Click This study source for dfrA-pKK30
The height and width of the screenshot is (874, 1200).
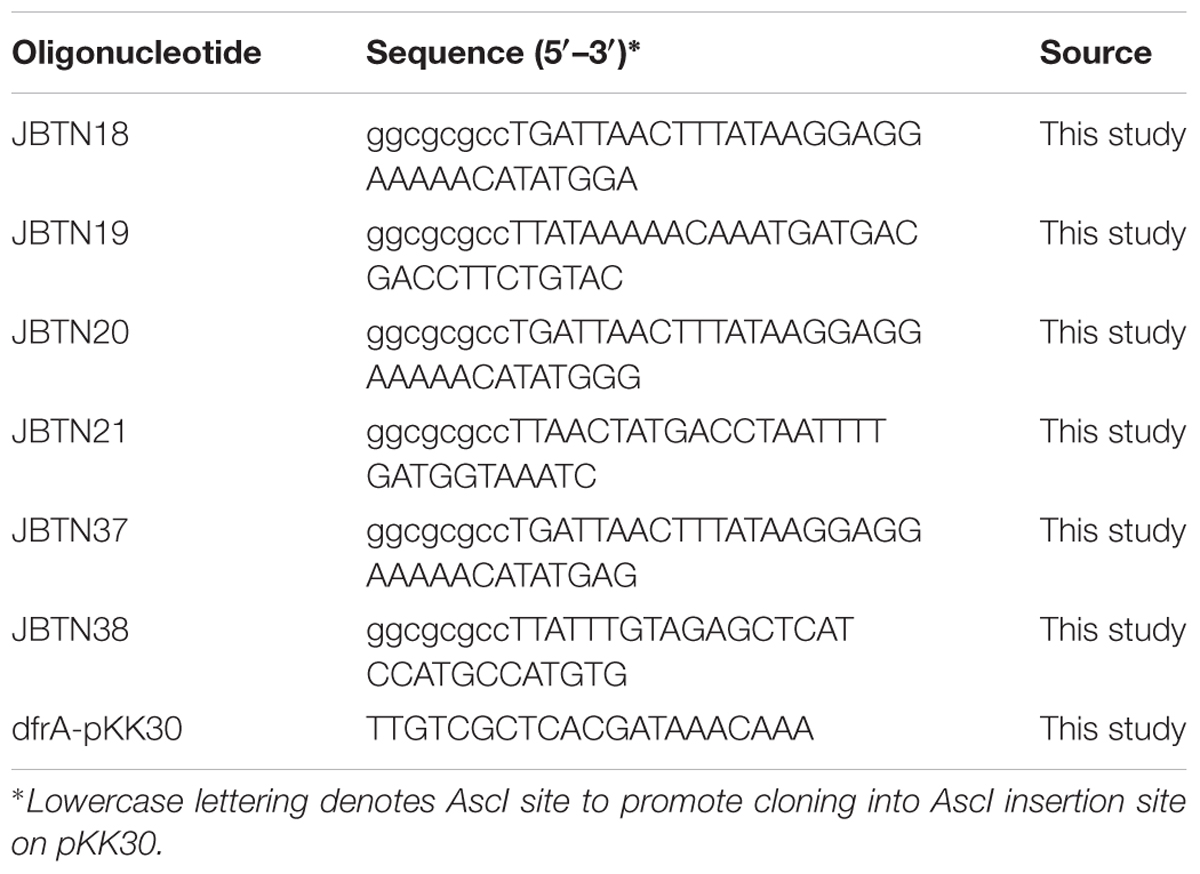[x=1113, y=729]
